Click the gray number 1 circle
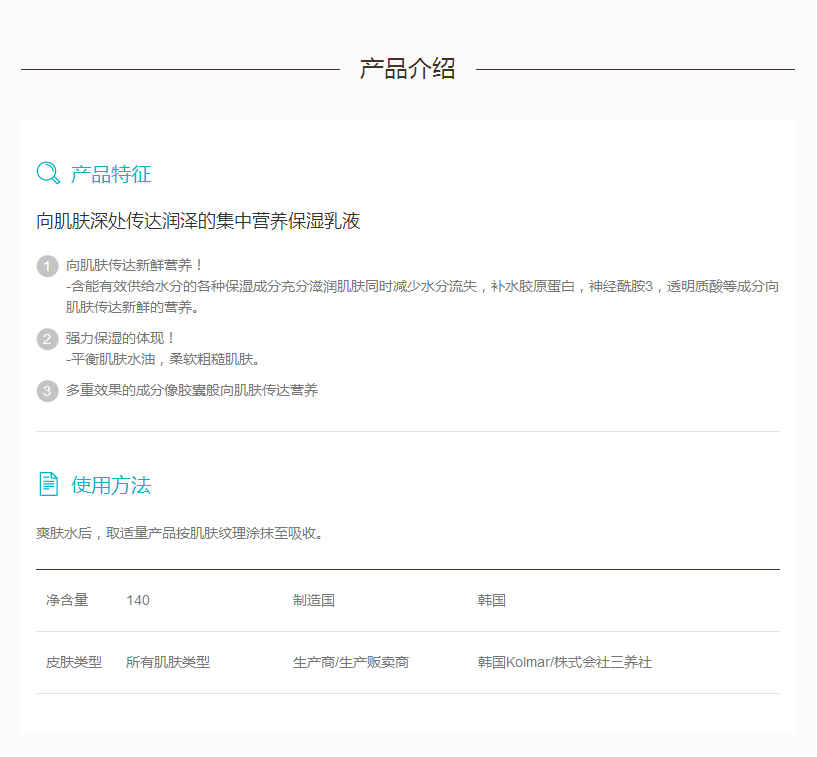The width and height of the screenshot is (817, 757). coord(47,266)
